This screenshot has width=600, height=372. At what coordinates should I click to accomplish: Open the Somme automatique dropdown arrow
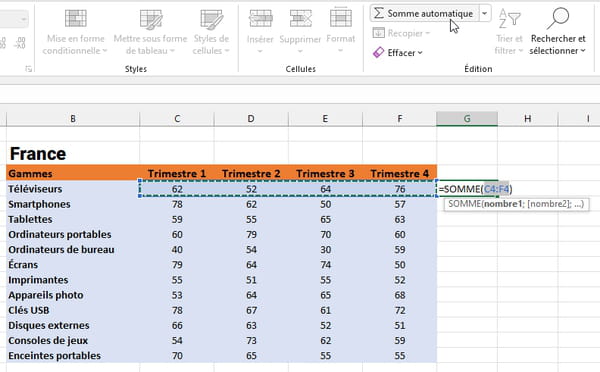point(484,13)
